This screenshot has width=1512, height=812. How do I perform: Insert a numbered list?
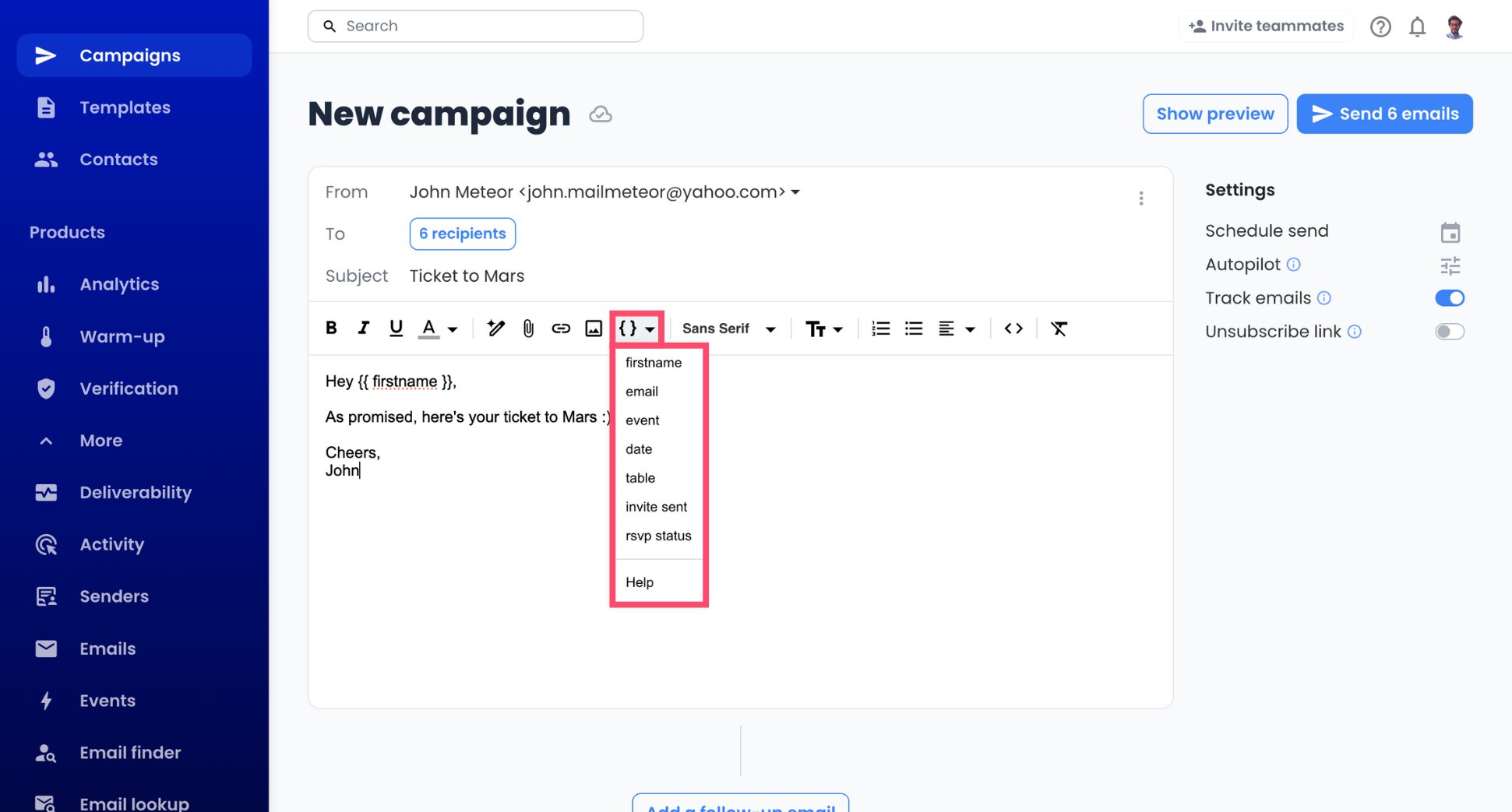pos(880,328)
